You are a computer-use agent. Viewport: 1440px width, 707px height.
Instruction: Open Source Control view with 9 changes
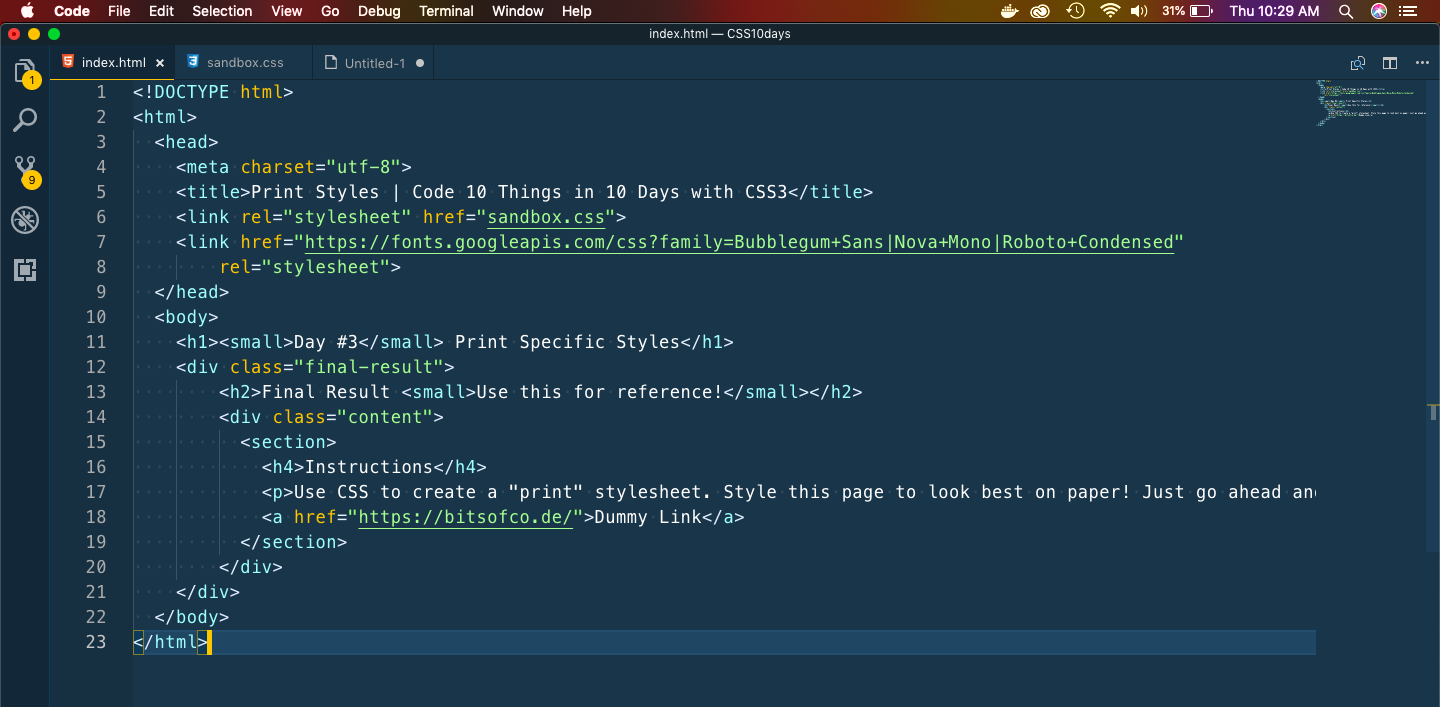[25, 170]
